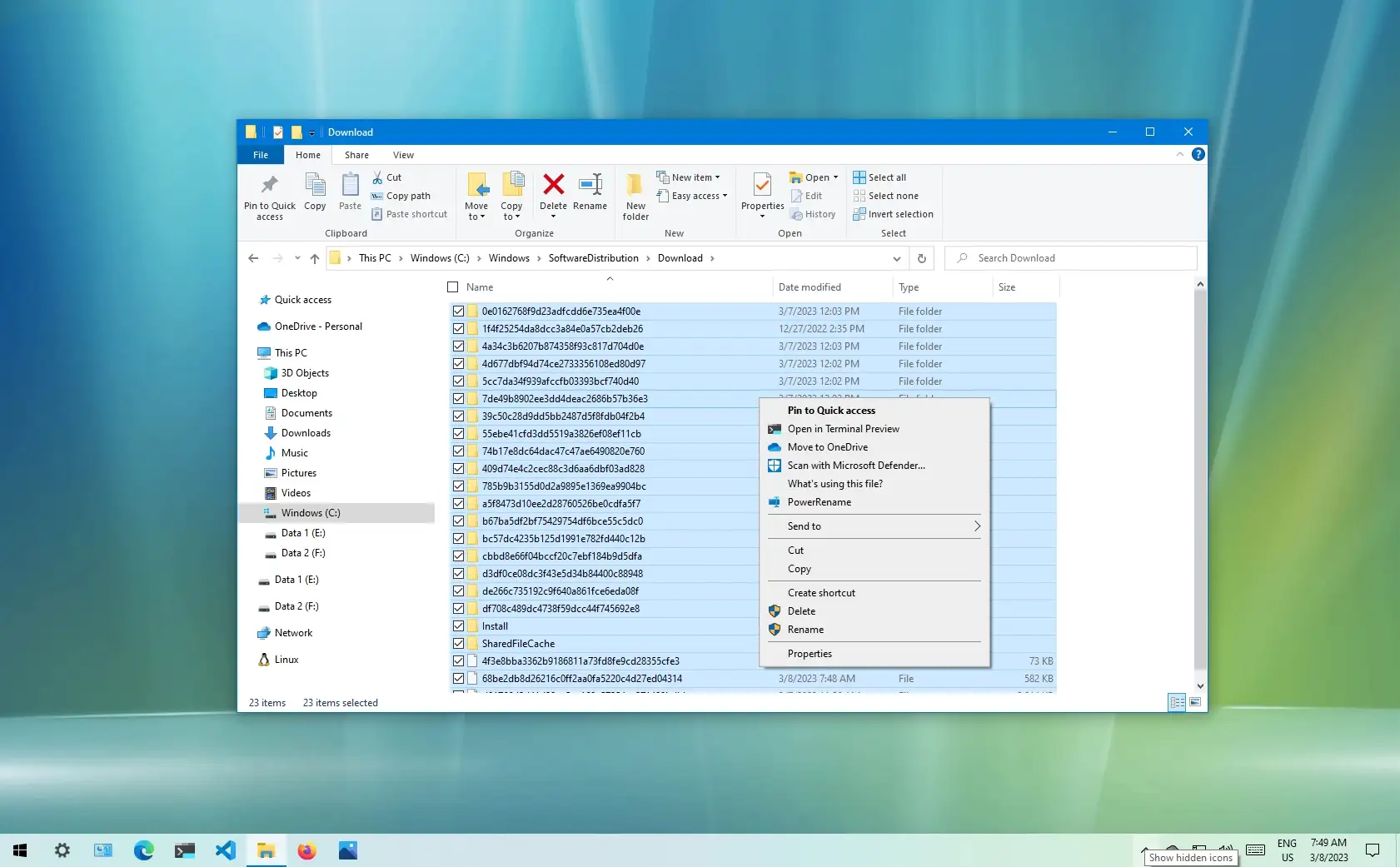The height and width of the screenshot is (867, 1400).
Task: Choose Scan with Microsoft Defender in the context menu
Action: [x=854, y=465]
